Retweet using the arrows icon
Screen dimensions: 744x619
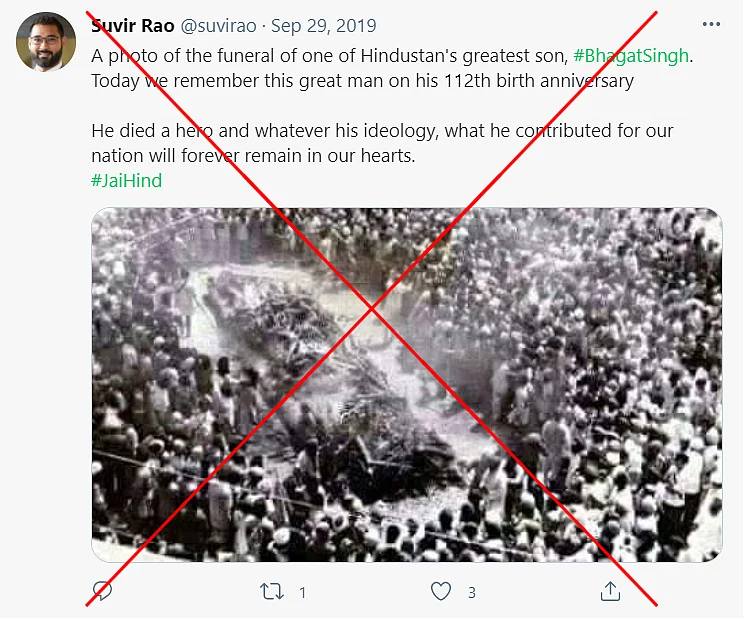pos(272,591)
